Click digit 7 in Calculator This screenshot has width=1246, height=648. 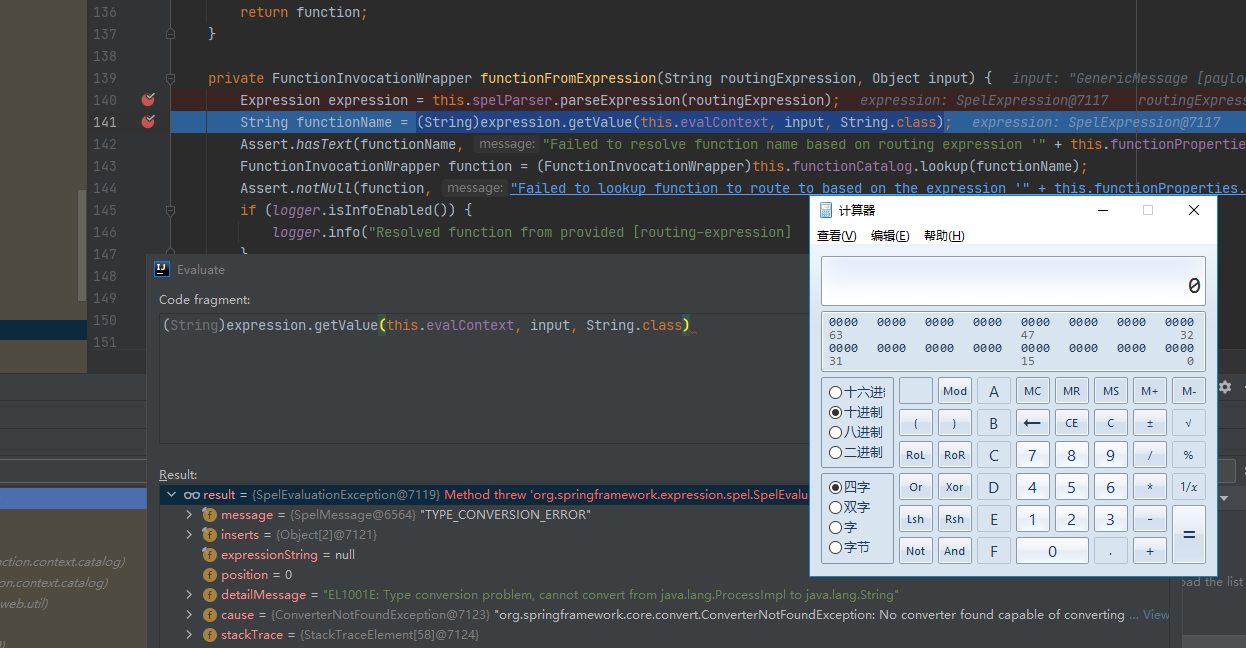(x=1032, y=455)
